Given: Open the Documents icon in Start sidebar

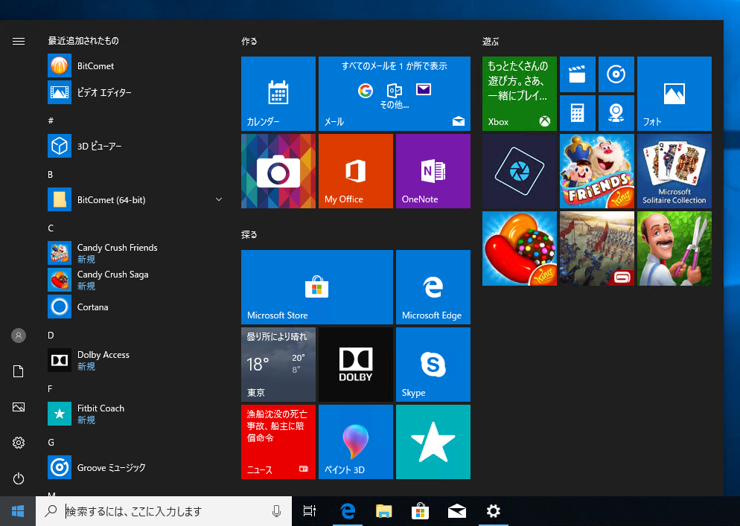Looking at the screenshot, I should click(18, 371).
